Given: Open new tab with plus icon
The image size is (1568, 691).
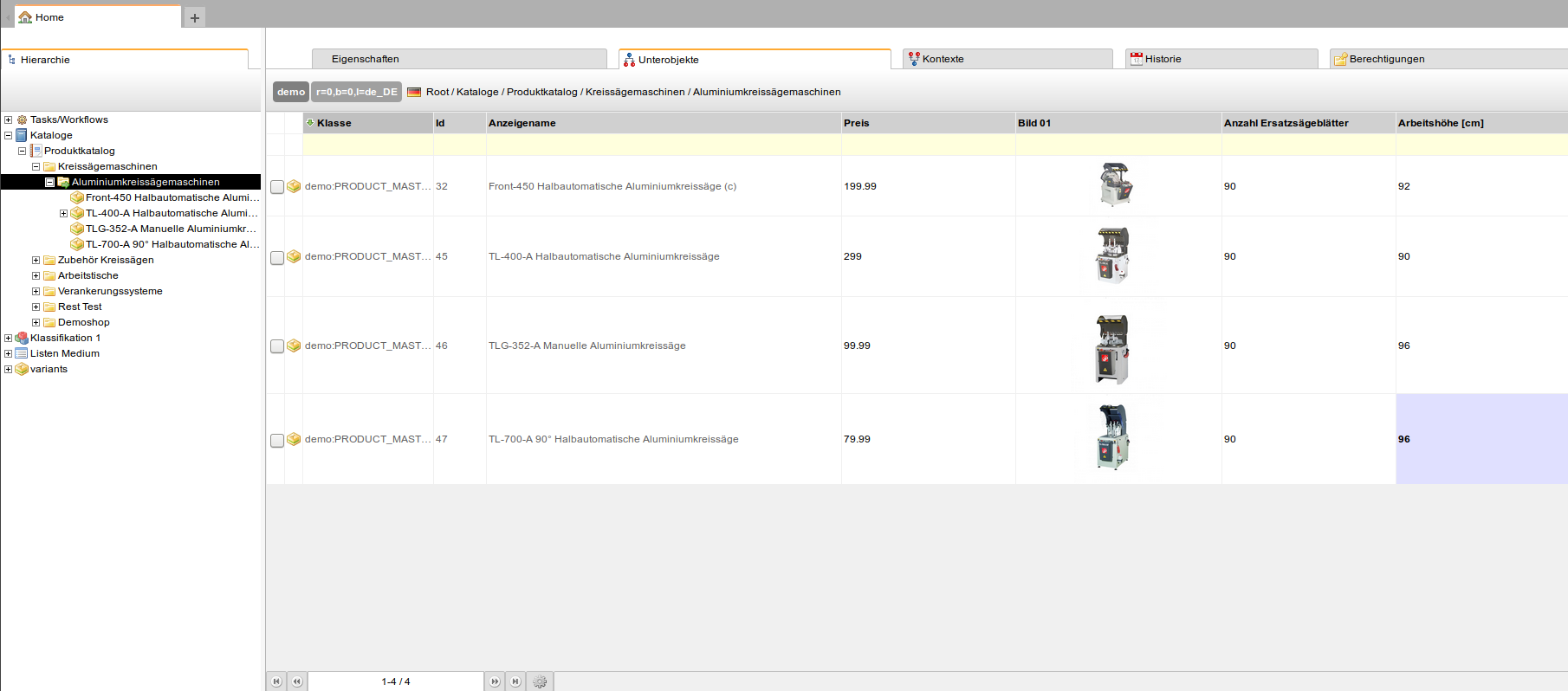Looking at the screenshot, I should click(x=195, y=17).
